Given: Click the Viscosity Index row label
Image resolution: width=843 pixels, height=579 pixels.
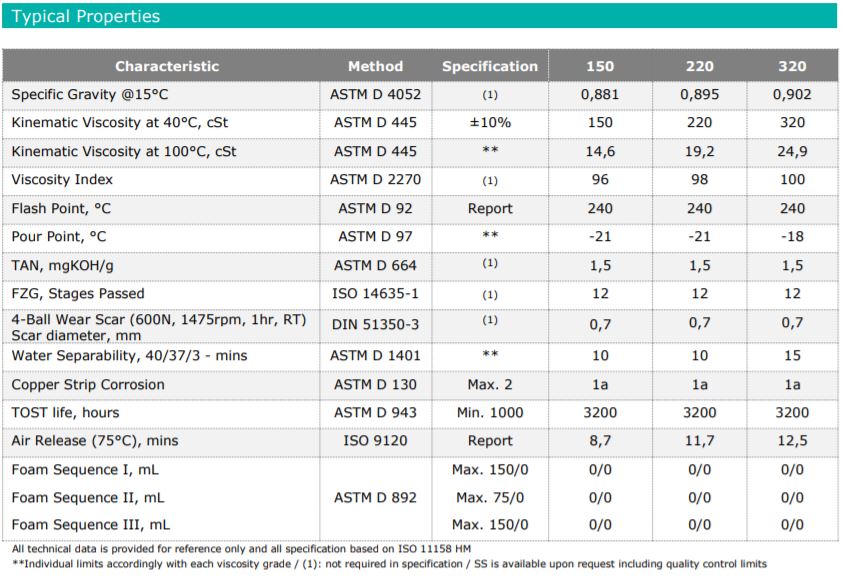Looking at the screenshot, I should pos(62,180).
